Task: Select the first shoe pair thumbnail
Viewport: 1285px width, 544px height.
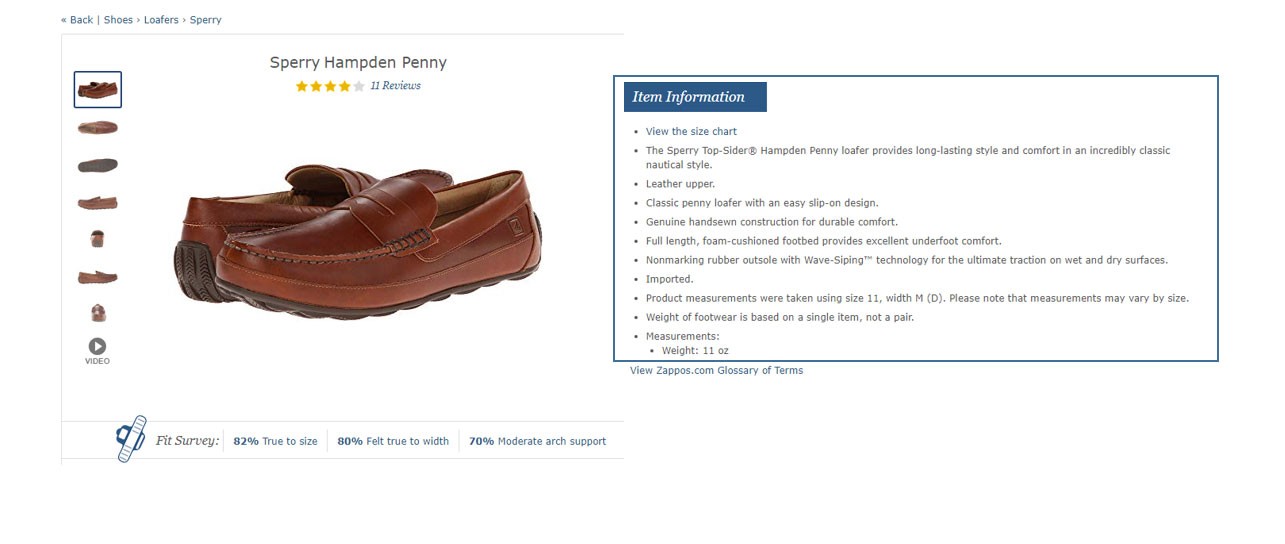Action: click(98, 90)
